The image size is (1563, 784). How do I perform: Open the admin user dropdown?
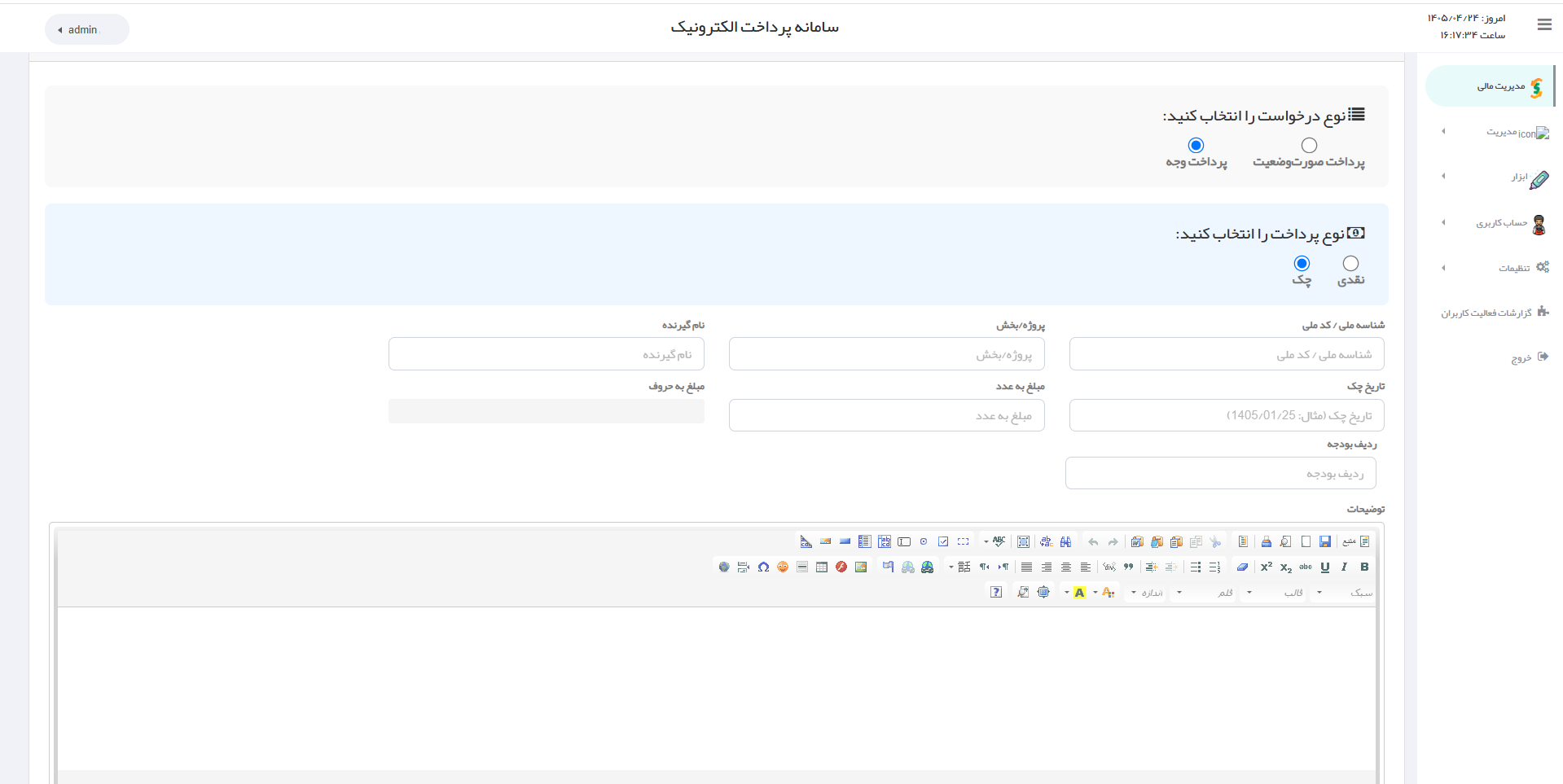[86, 29]
